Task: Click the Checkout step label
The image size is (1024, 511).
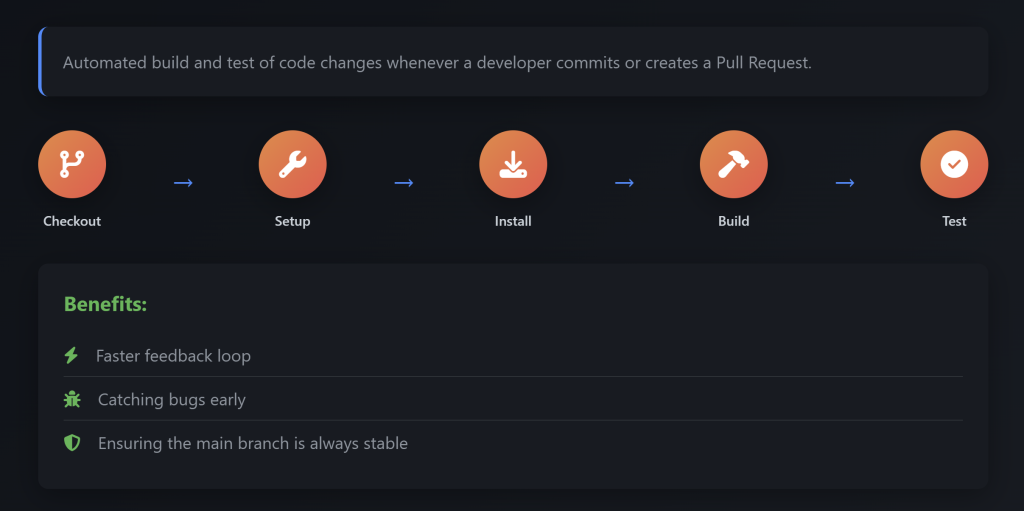Action: (x=72, y=221)
